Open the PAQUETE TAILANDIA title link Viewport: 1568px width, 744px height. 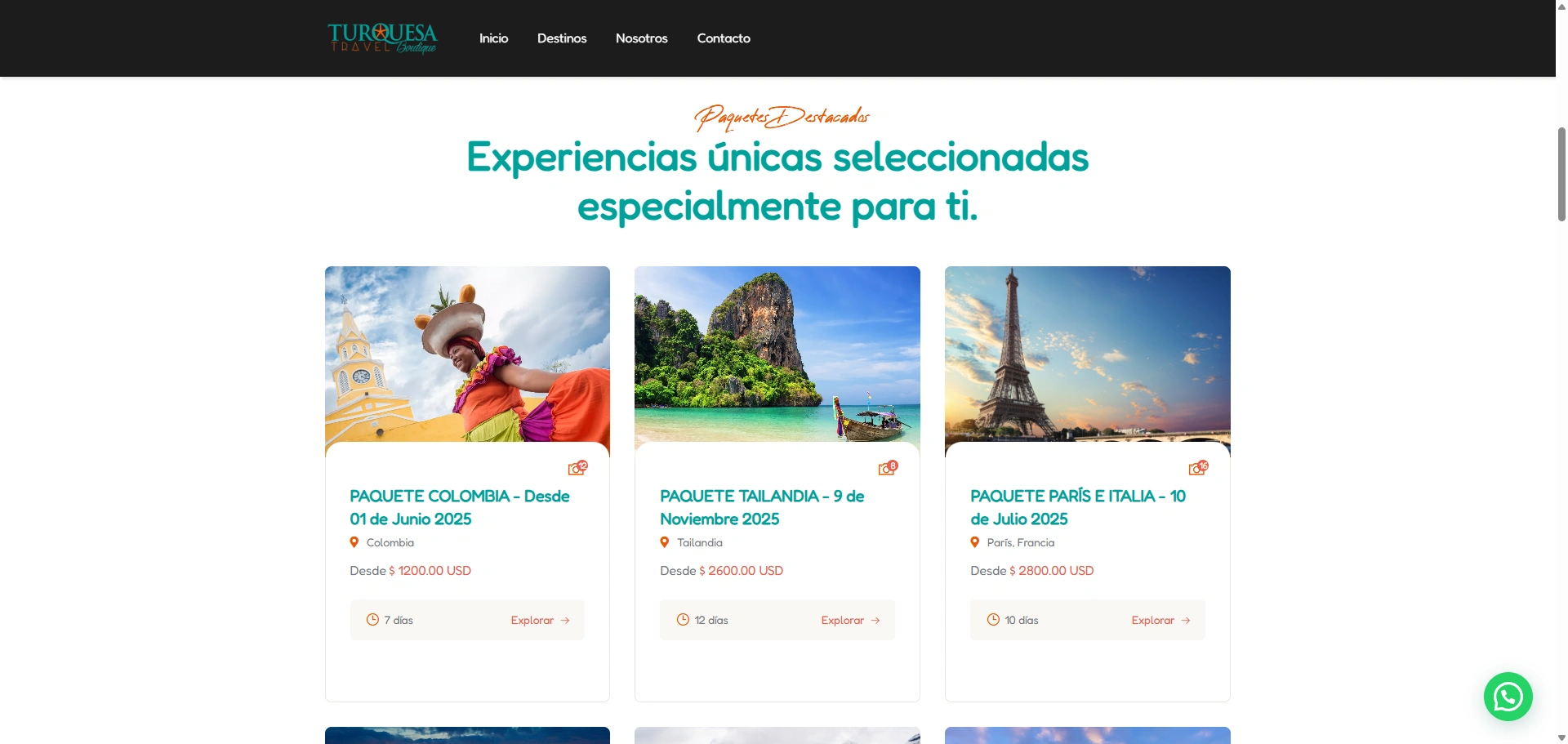point(762,507)
